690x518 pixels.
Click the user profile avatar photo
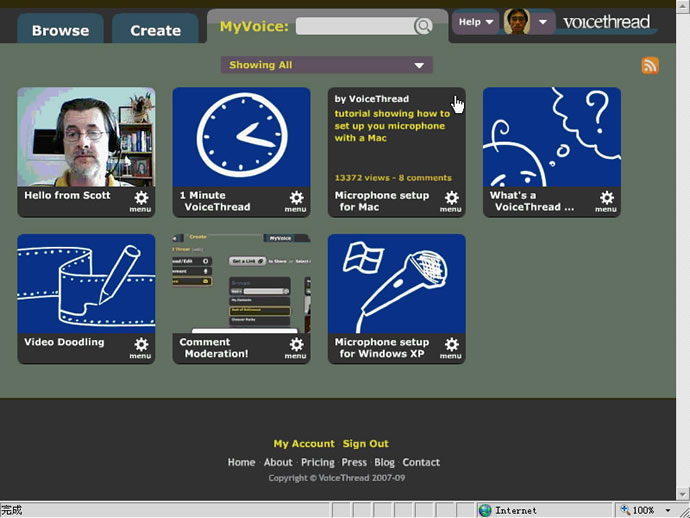pyautogui.click(x=517, y=22)
